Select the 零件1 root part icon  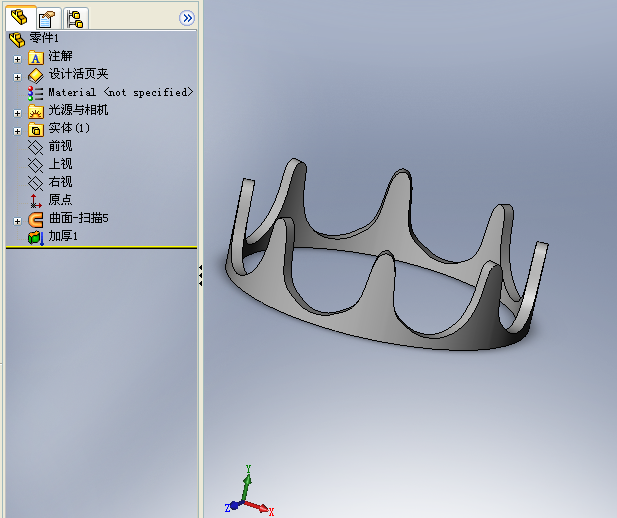(17, 39)
